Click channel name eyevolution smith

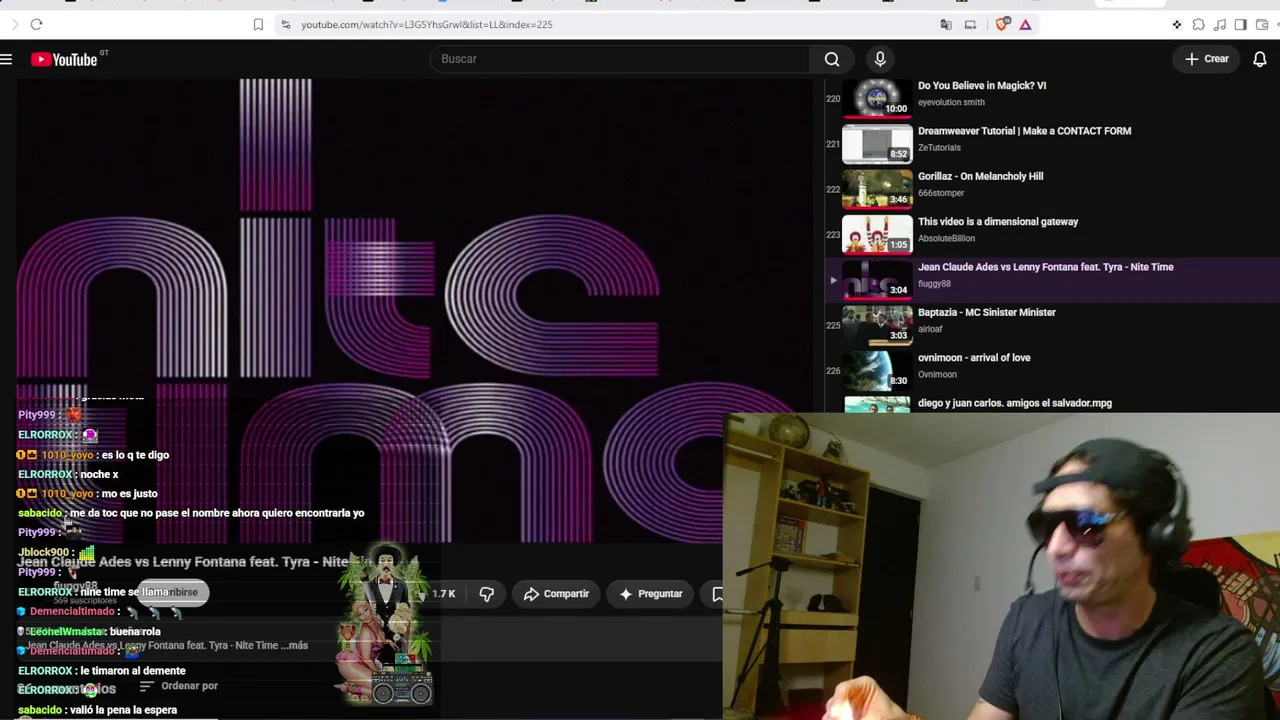951,102
